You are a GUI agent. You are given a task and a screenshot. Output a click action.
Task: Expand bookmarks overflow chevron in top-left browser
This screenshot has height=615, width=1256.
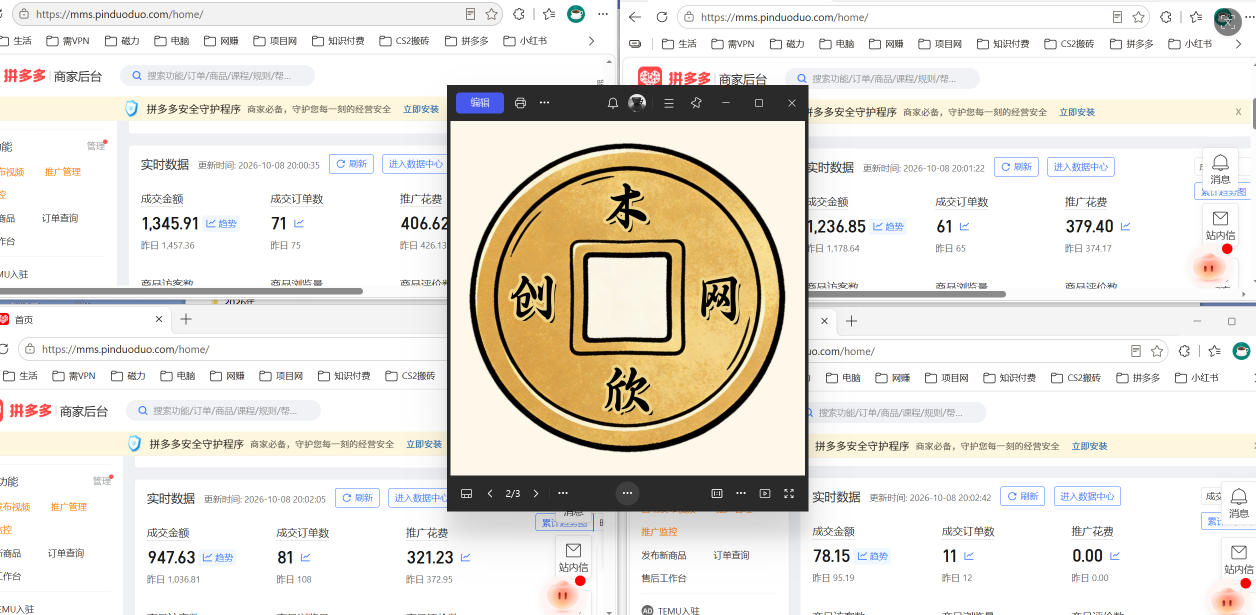pos(592,41)
